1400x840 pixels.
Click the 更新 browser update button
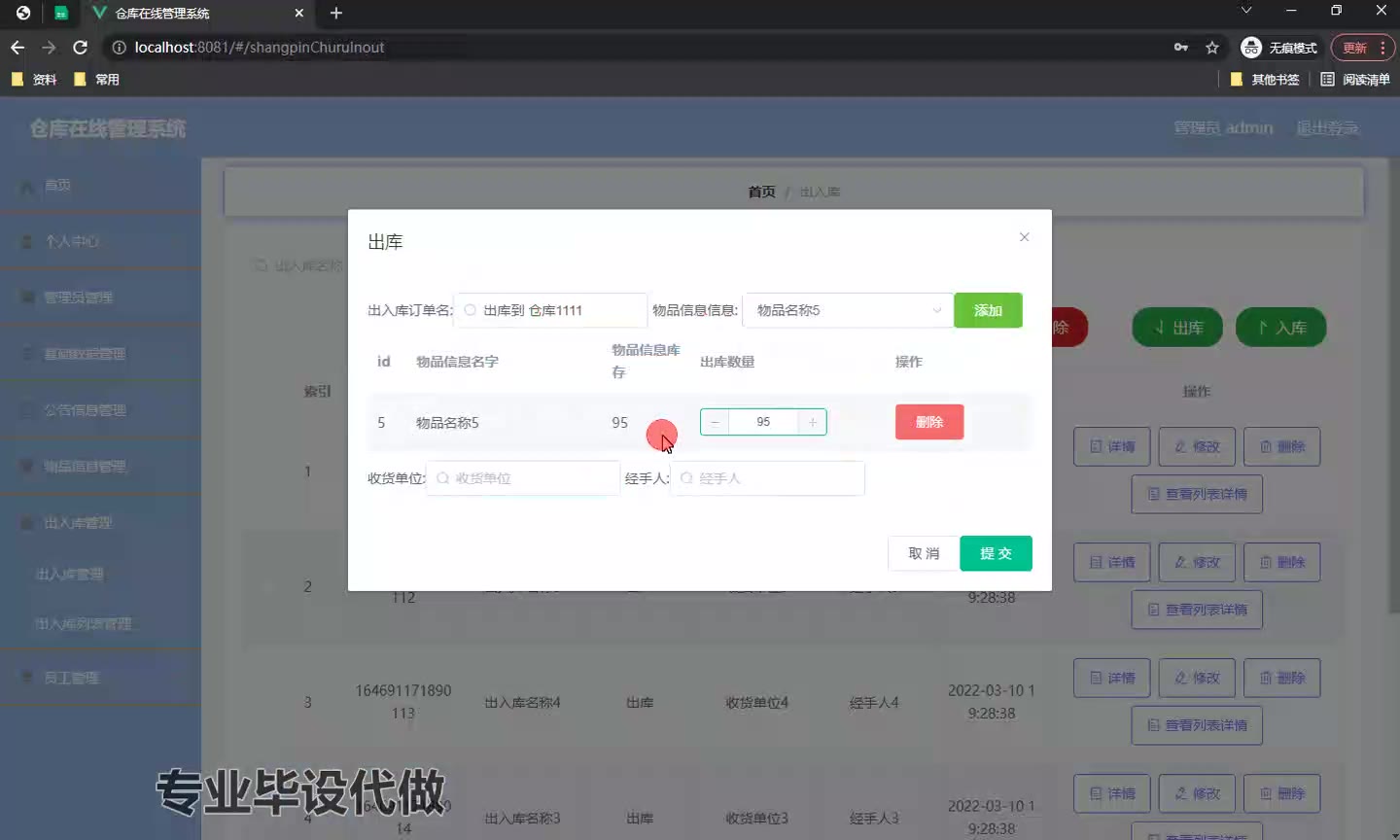1354,48
